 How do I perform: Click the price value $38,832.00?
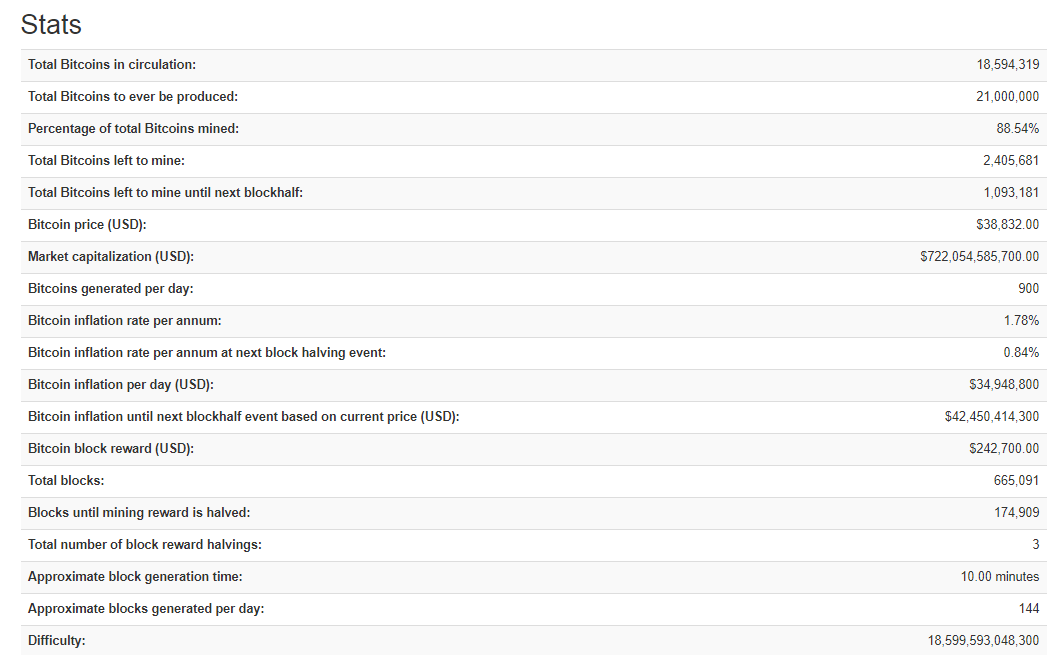point(1008,225)
